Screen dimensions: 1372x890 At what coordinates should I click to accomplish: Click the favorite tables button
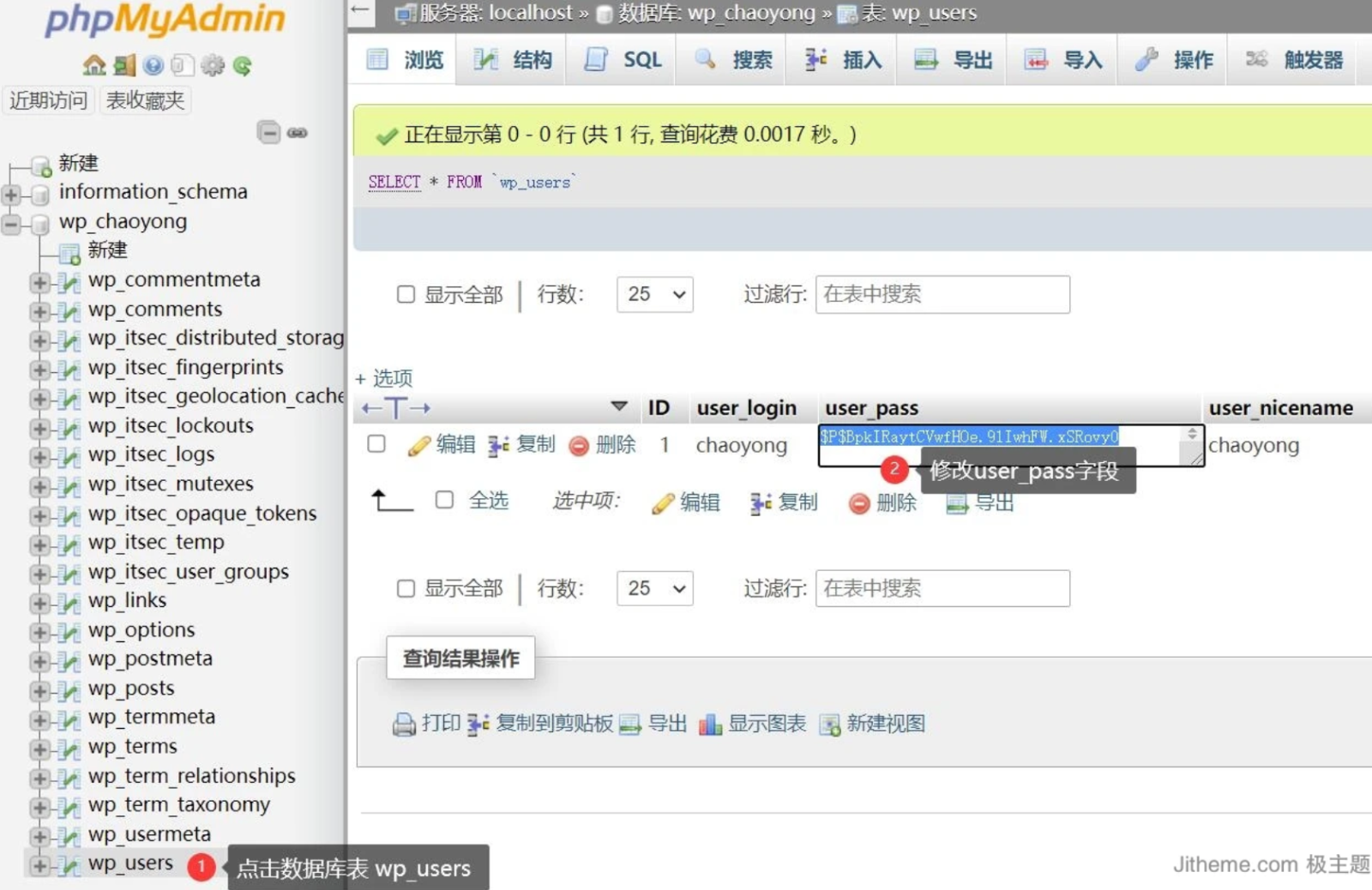pos(145,100)
